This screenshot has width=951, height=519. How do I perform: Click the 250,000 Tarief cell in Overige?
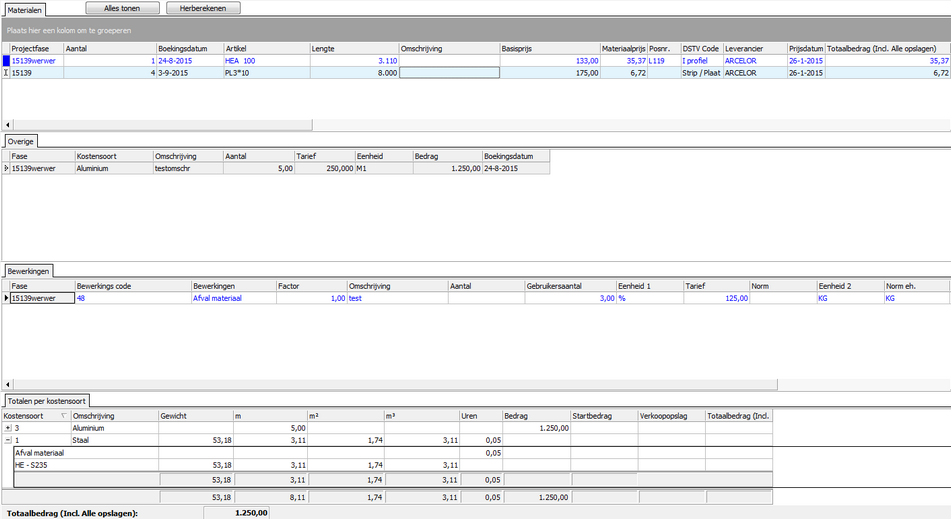click(x=324, y=169)
